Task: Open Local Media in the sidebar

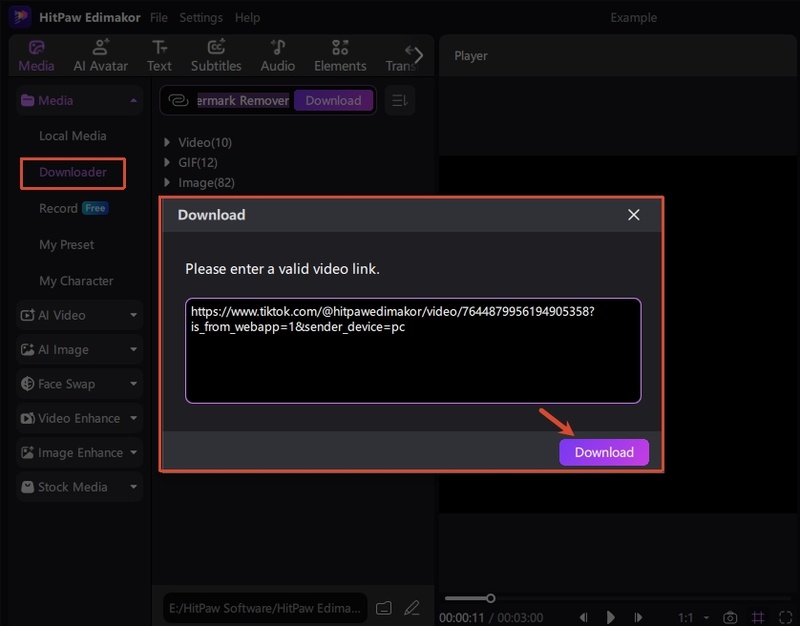Action: (x=72, y=136)
